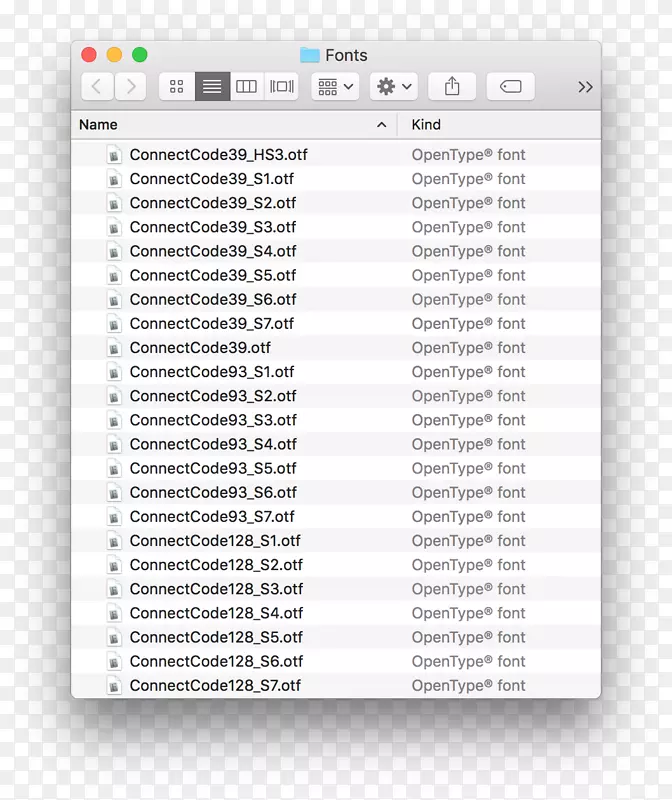Show more toolbar items with double chevron
Screen dimensions: 672x800
(x=585, y=87)
